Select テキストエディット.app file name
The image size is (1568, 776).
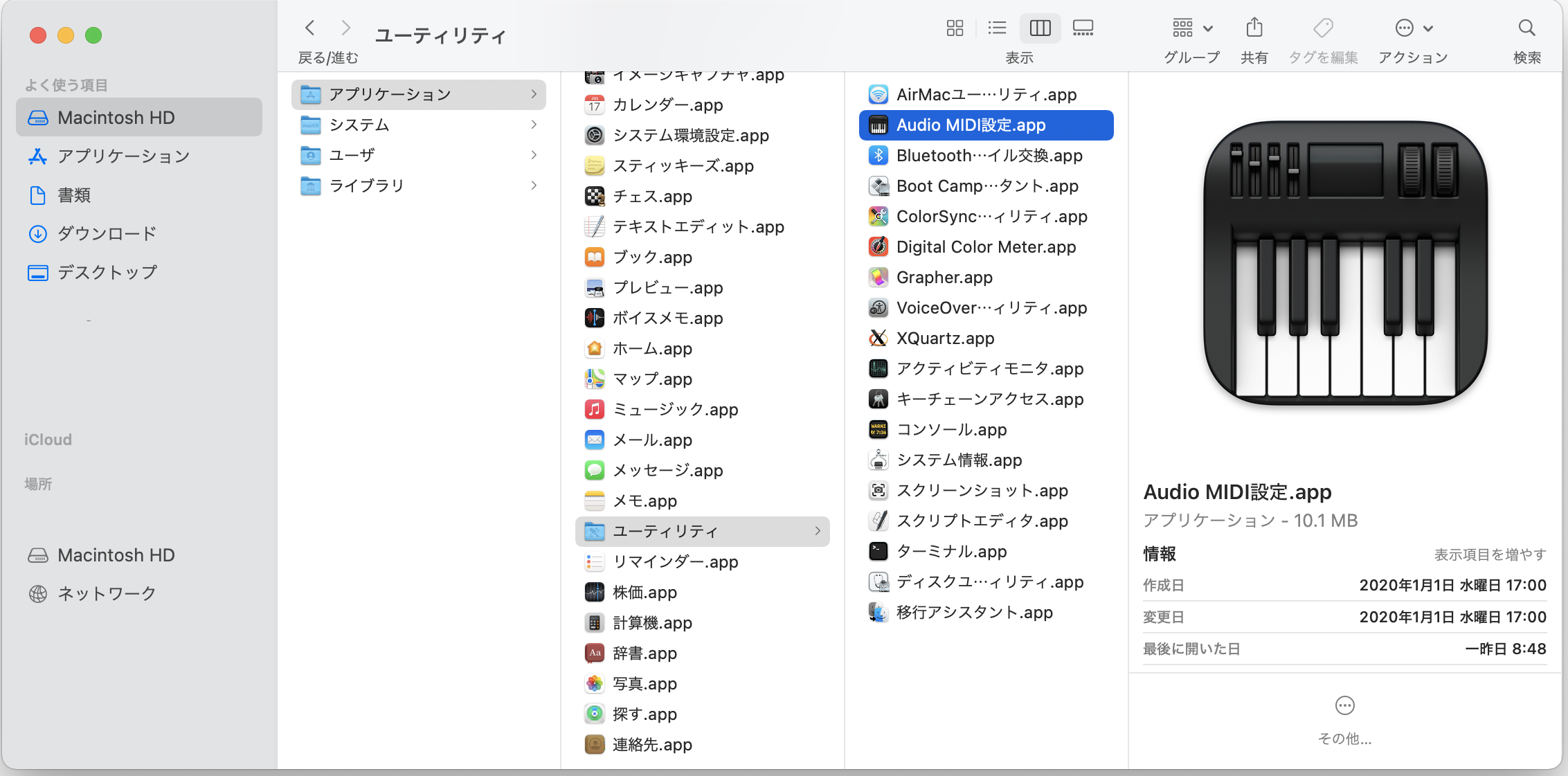[699, 227]
